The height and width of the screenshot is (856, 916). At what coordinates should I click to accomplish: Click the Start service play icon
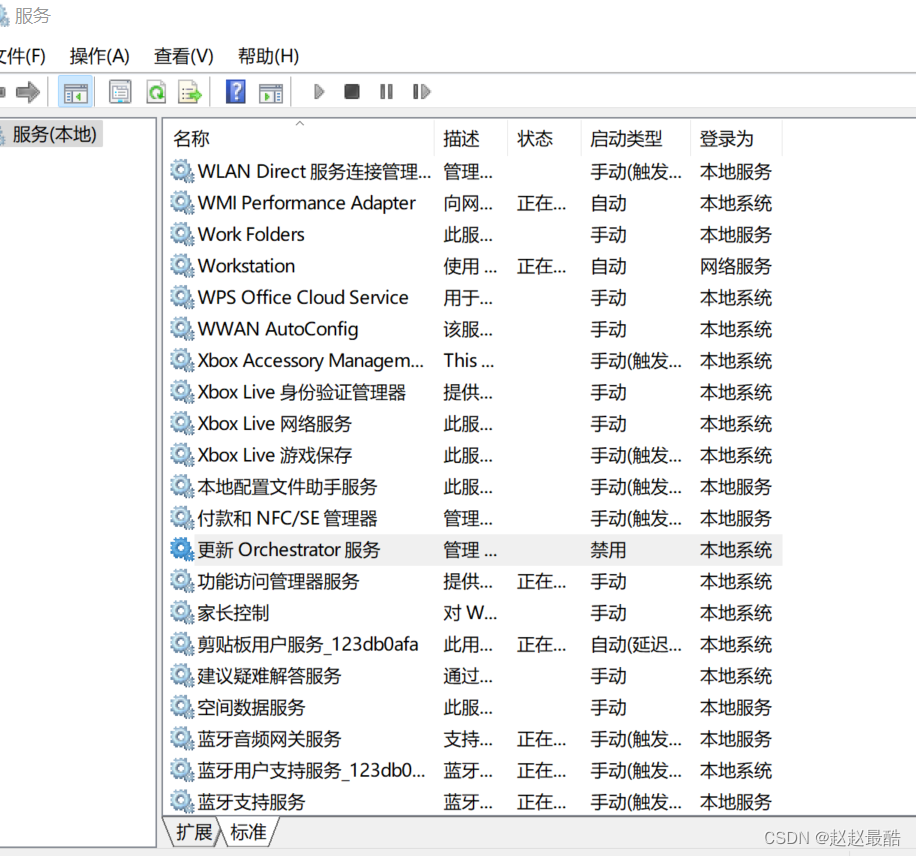click(x=318, y=92)
